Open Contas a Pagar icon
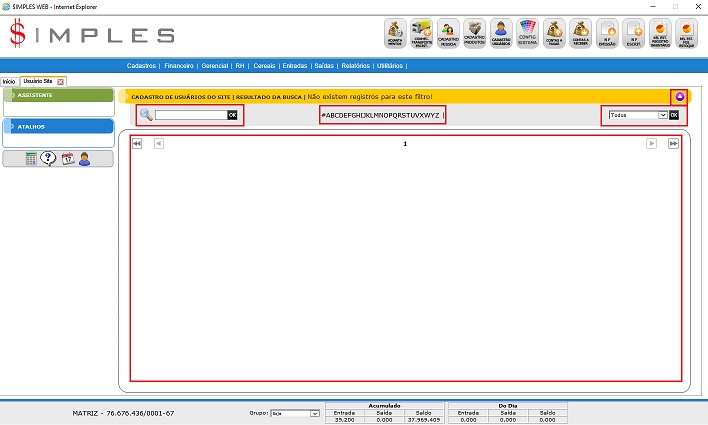This screenshot has width=708, height=425. coord(554,33)
